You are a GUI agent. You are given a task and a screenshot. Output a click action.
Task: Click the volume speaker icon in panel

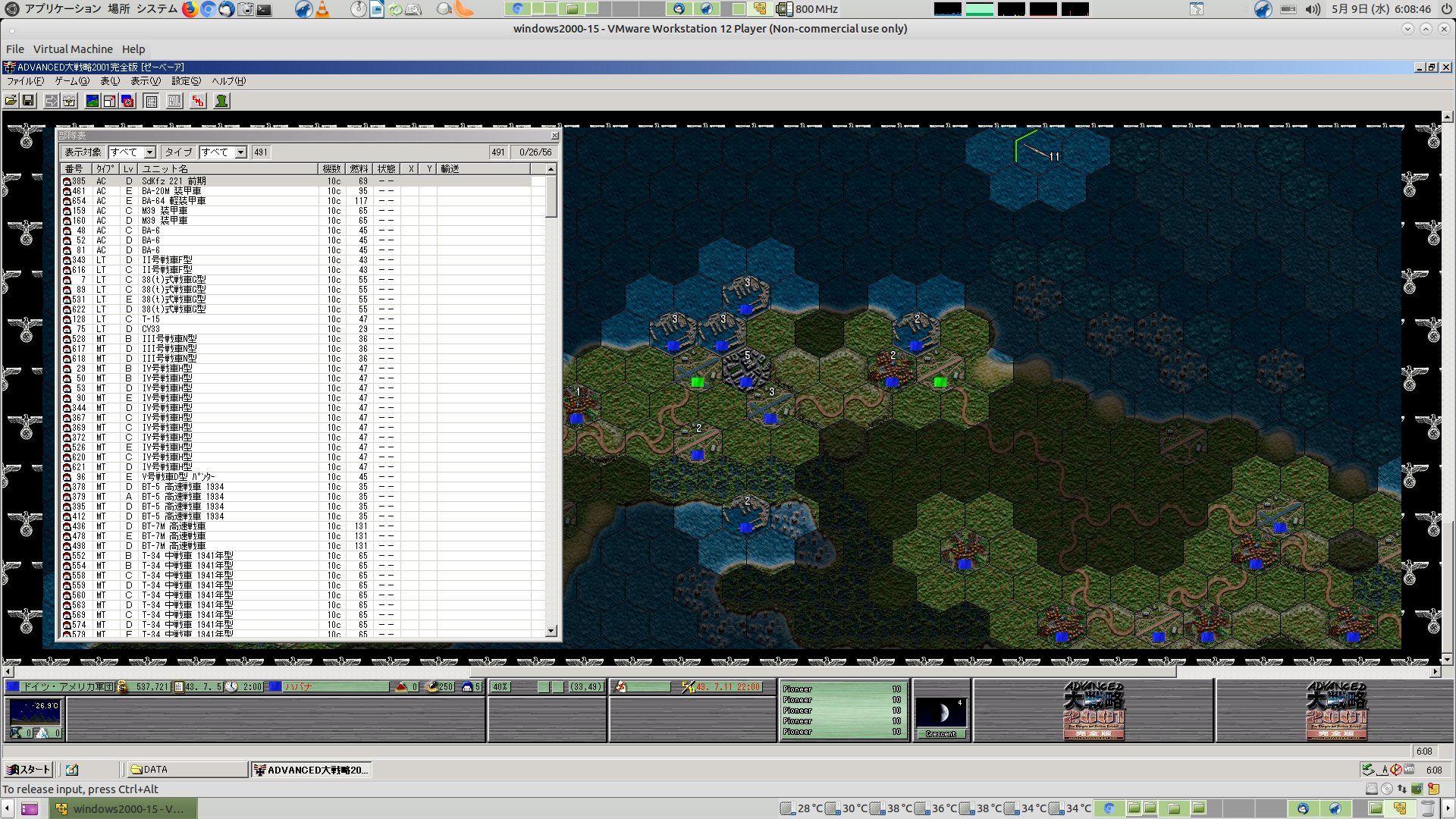1313,9
